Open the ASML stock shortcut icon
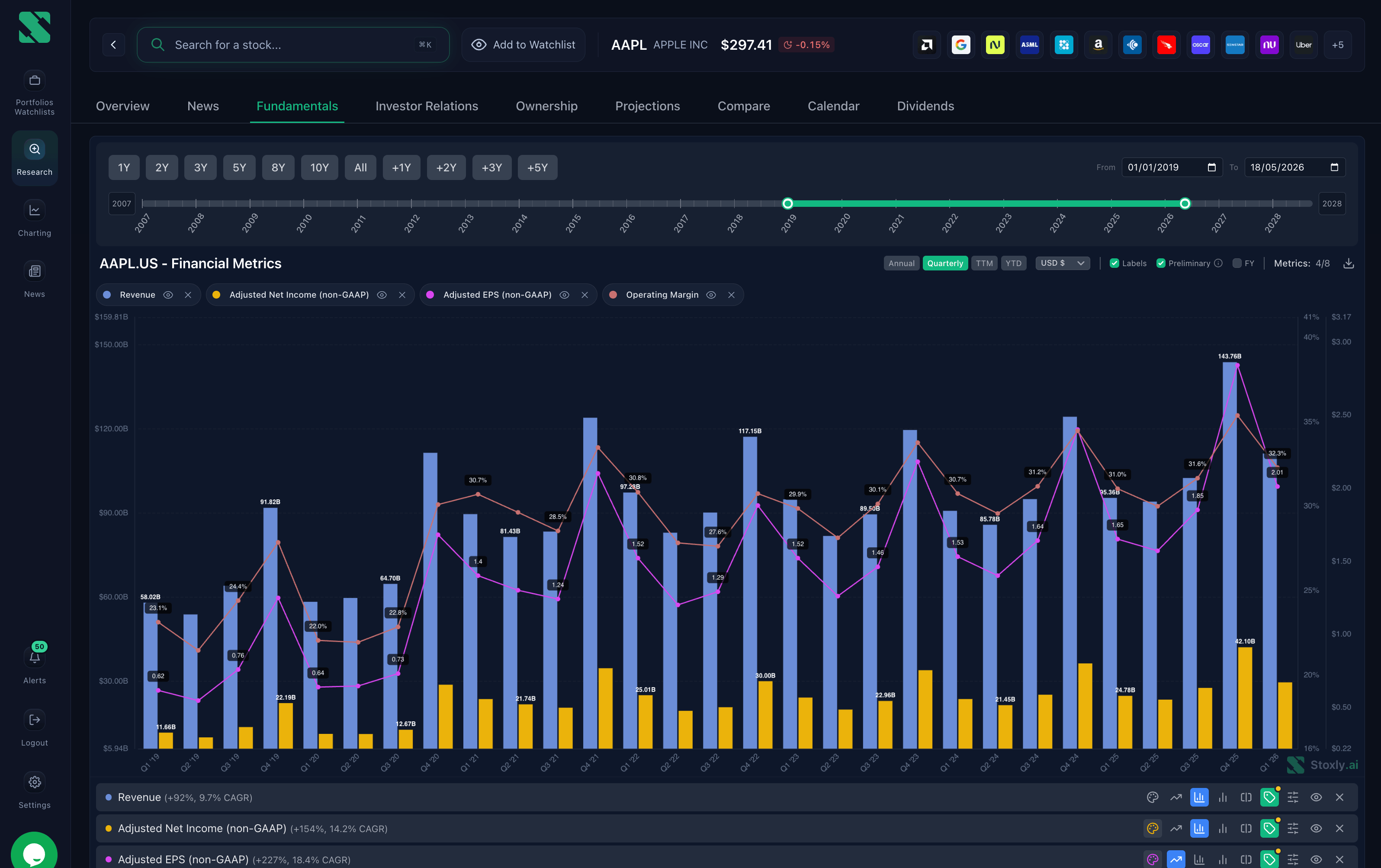 pyautogui.click(x=1029, y=45)
